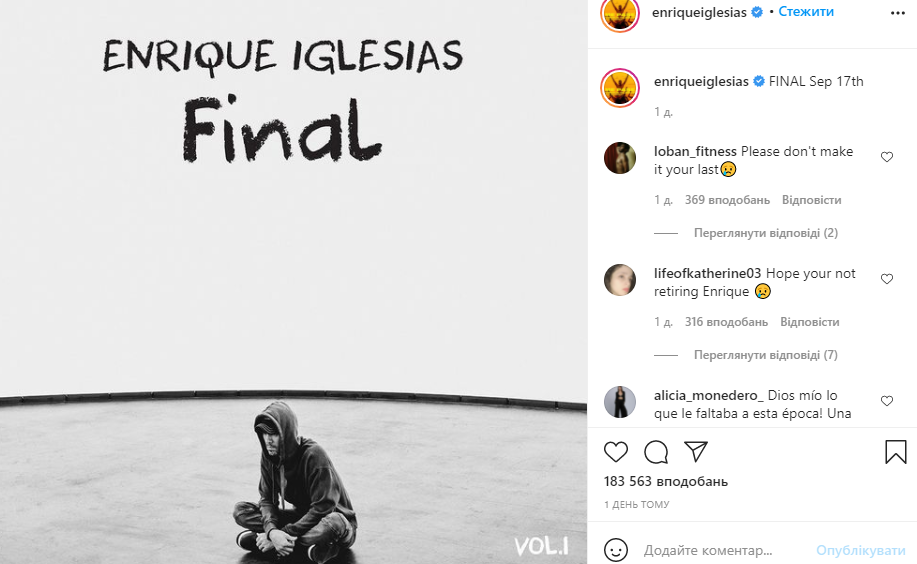The height and width of the screenshot is (564, 917).
Task: Open the enriqueiglesias profile avatar in the header
Action: click(620, 13)
